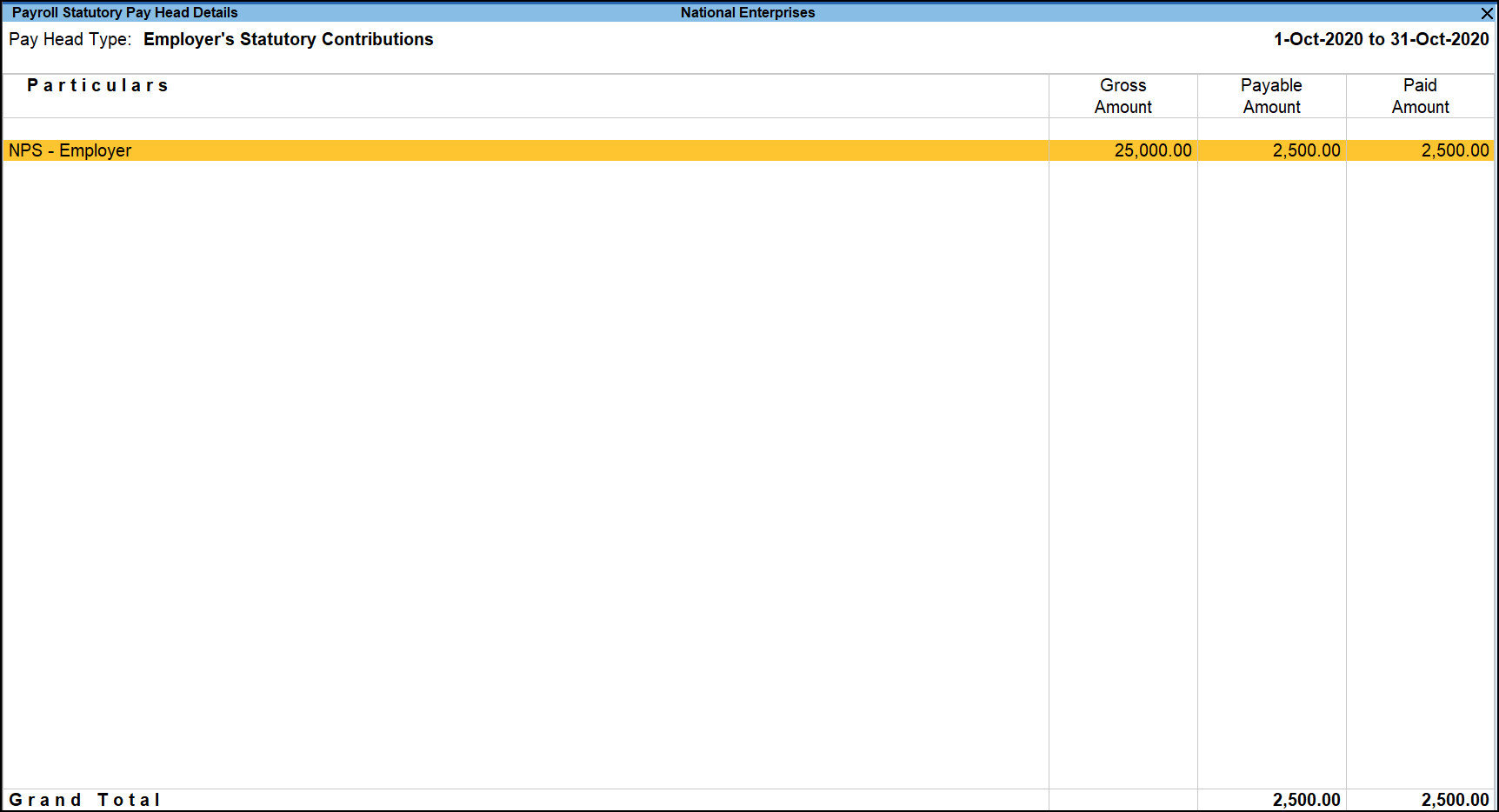Screen dimensions: 1499x812
Task: Click the empty Gross Amount cell in Grand Total row
Action: (x=1123, y=800)
